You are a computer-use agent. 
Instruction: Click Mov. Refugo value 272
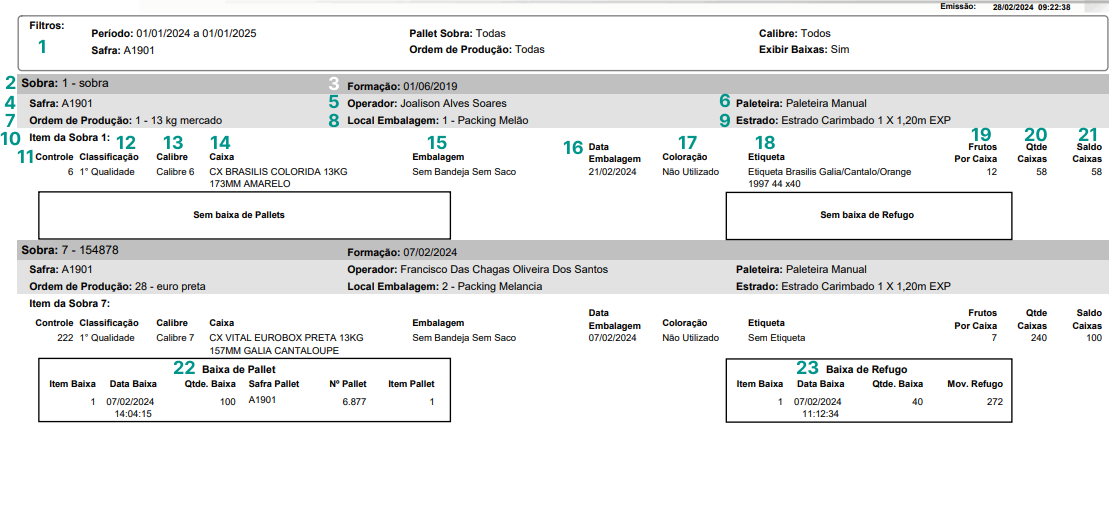pyautogui.click(x=994, y=402)
